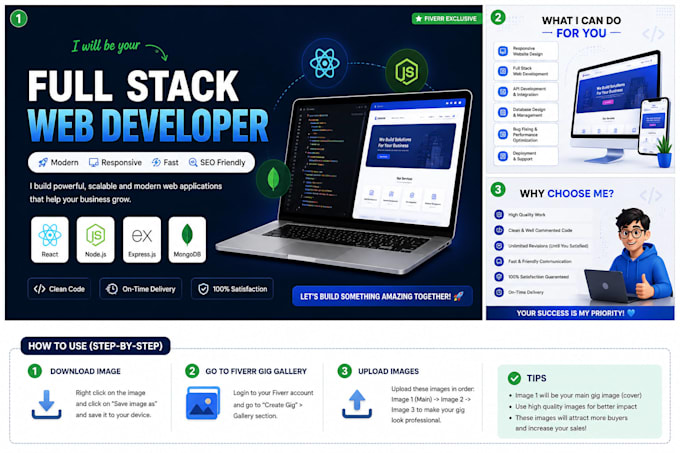Screen dimensions: 680x453
Task: Click the code brackets icon in Clean Code
Action: click(x=39, y=289)
